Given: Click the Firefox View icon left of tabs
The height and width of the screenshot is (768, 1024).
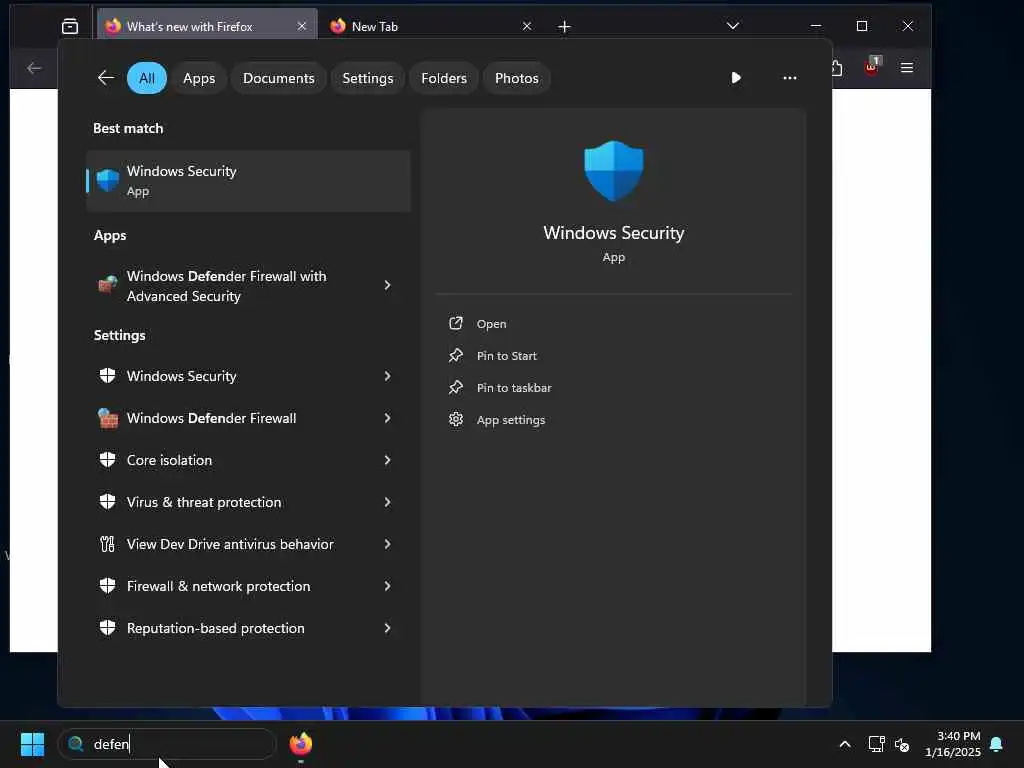Looking at the screenshot, I should tap(70, 27).
